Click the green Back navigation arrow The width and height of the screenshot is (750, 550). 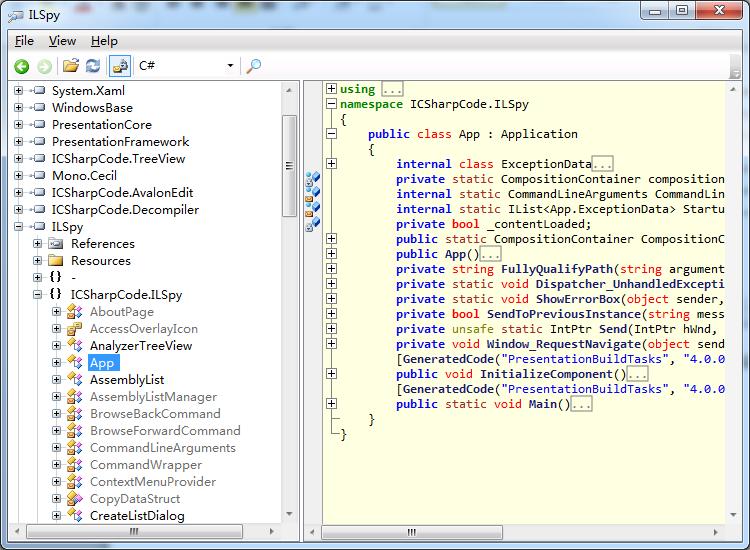pyautogui.click(x=21, y=66)
